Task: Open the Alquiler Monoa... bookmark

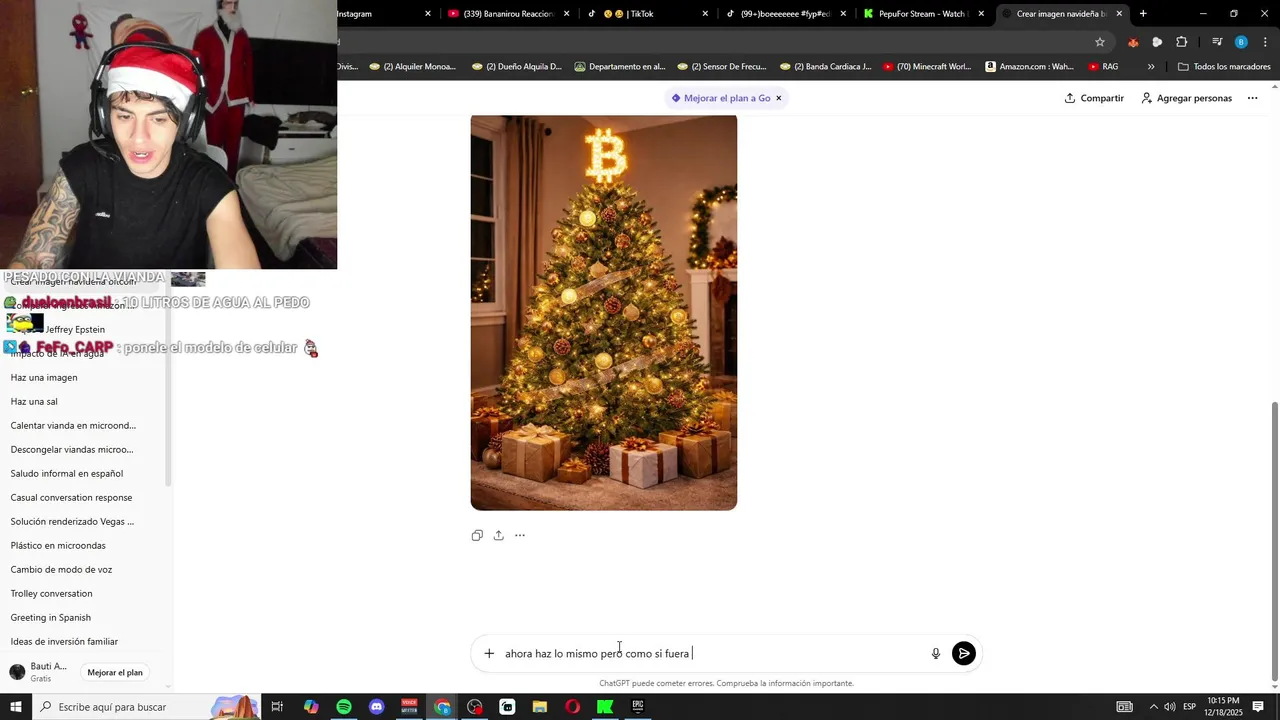Action: [x=413, y=67]
